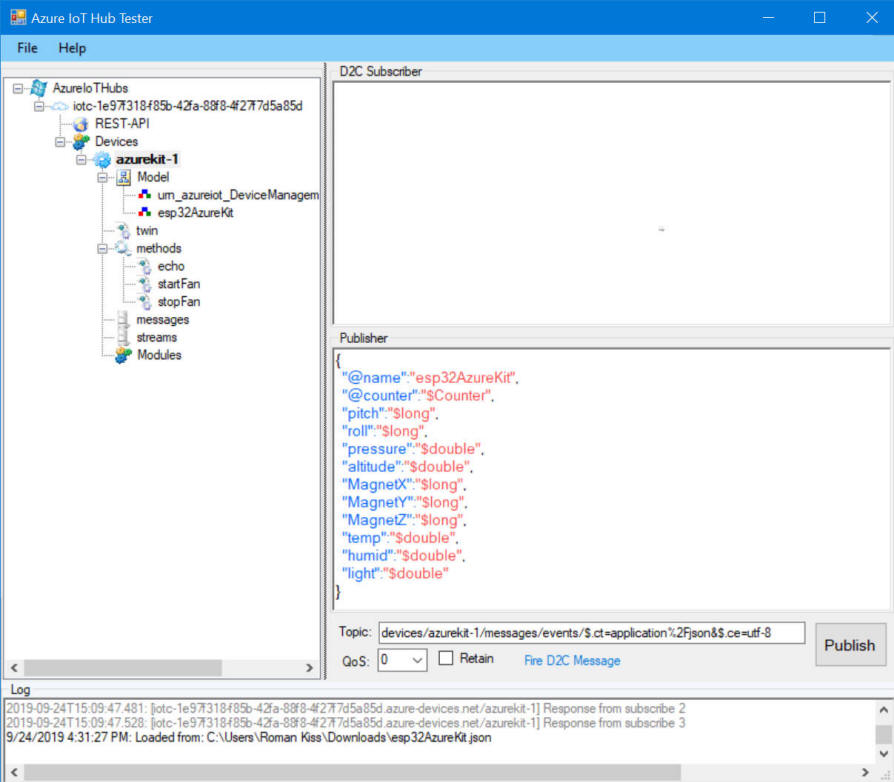Viewport: 894px width, 782px height.
Task: Collapse the Devices node
Action: (60, 142)
